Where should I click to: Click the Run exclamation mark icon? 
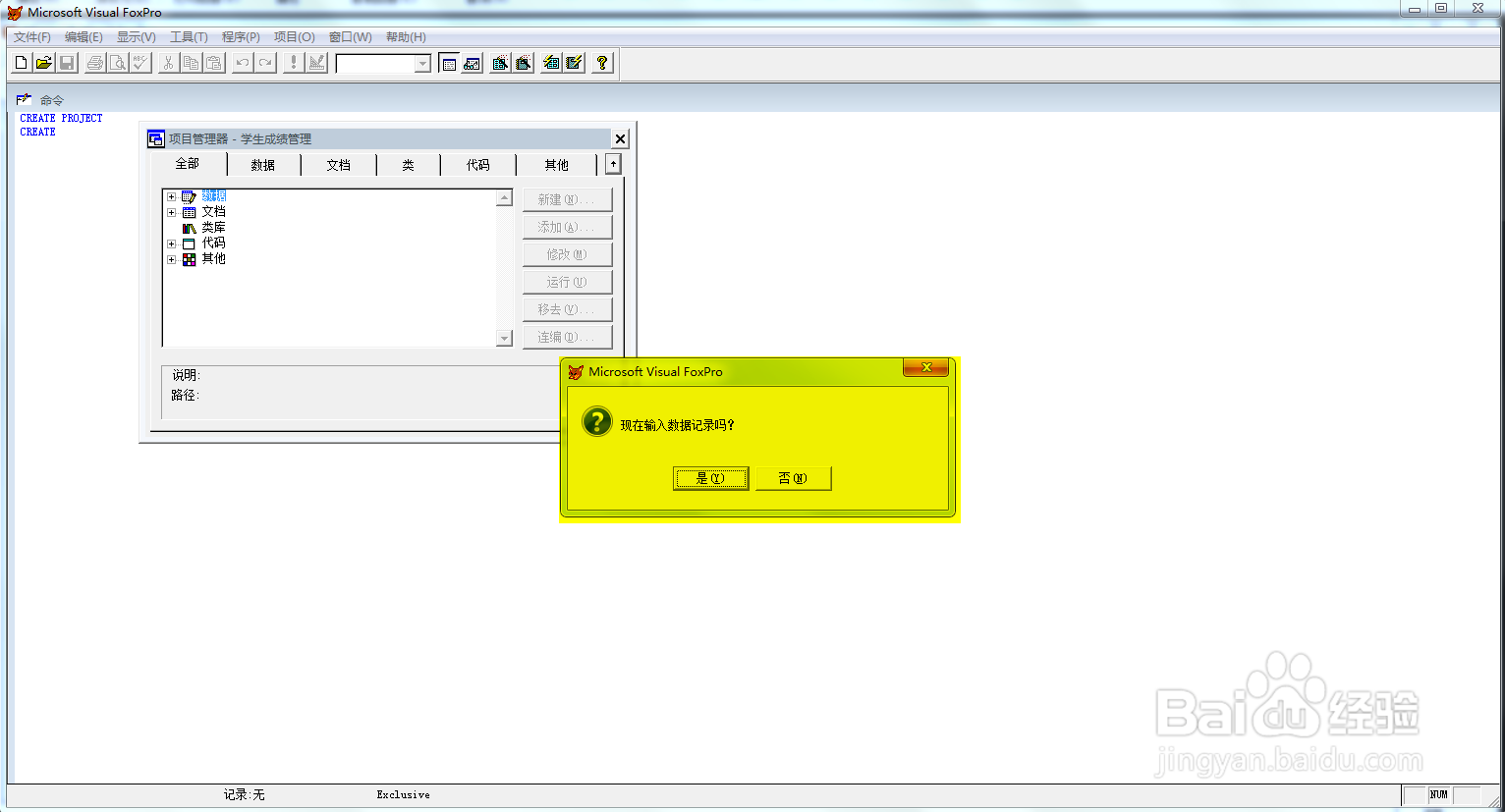point(293,63)
